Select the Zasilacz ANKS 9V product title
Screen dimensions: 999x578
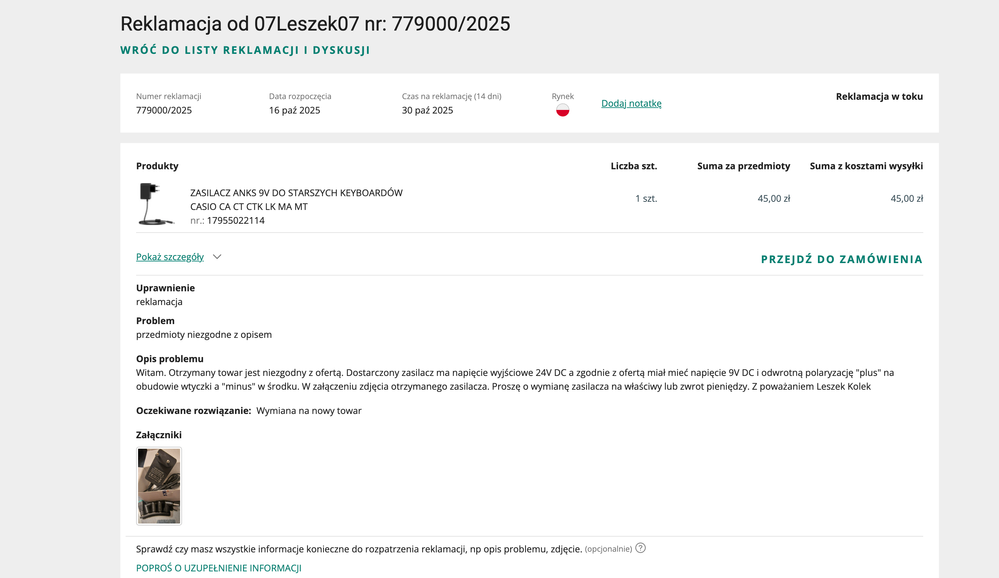[296, 199]
